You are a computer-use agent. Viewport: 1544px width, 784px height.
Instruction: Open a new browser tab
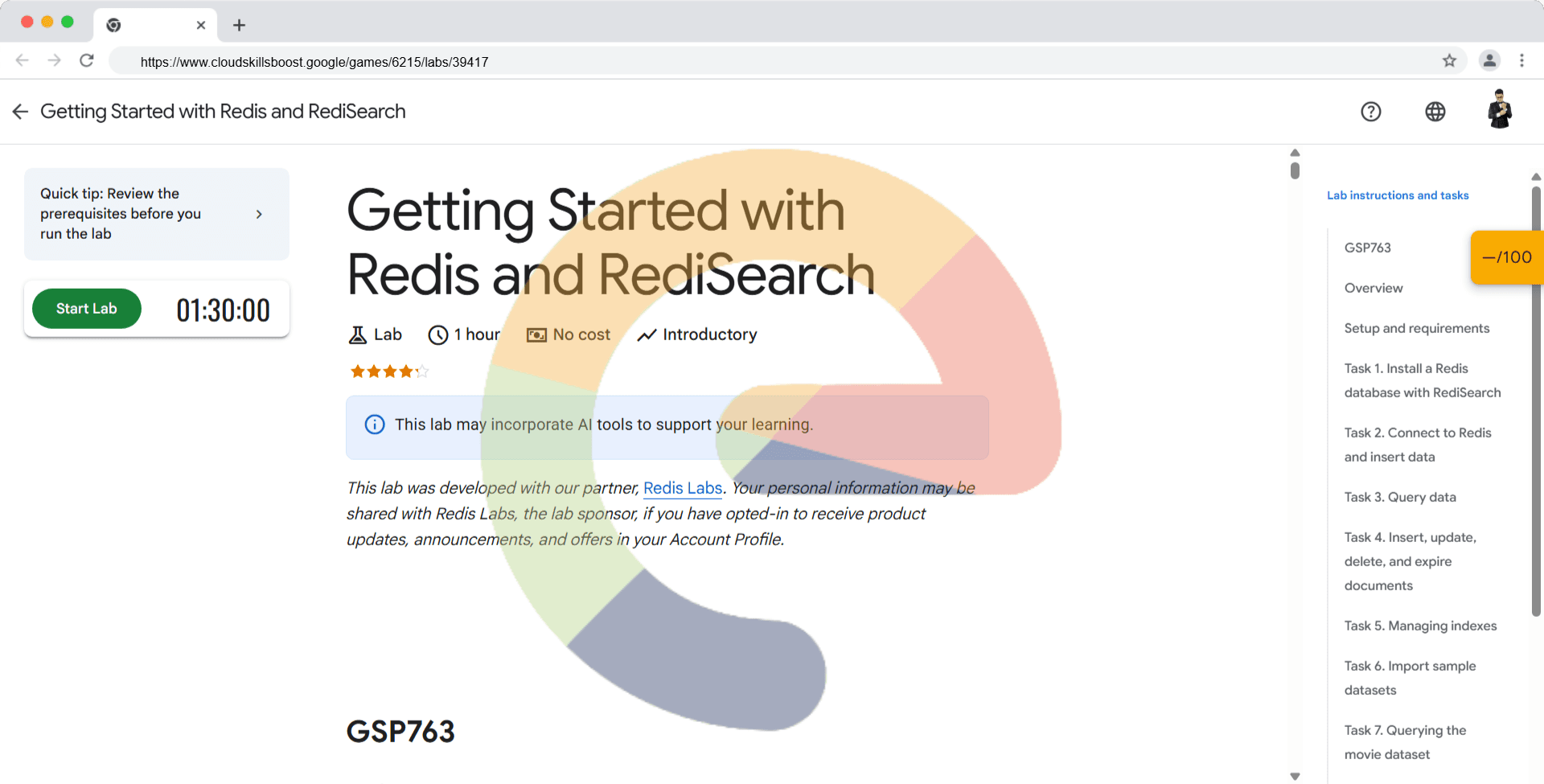click(239, 25)
